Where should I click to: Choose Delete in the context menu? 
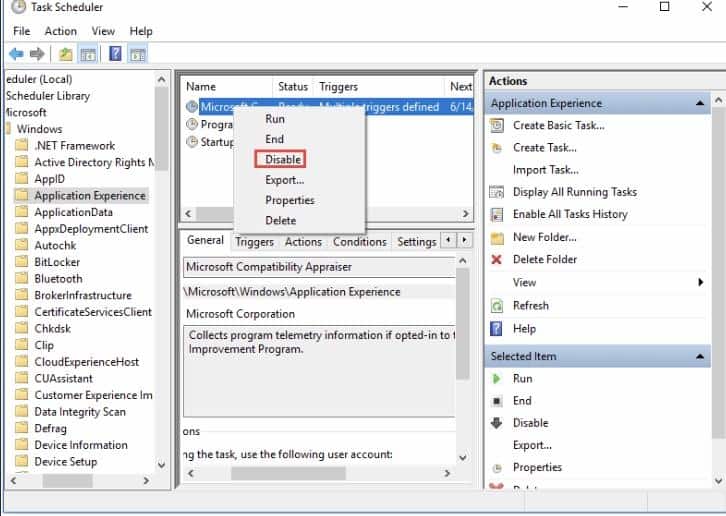[280, 220]
